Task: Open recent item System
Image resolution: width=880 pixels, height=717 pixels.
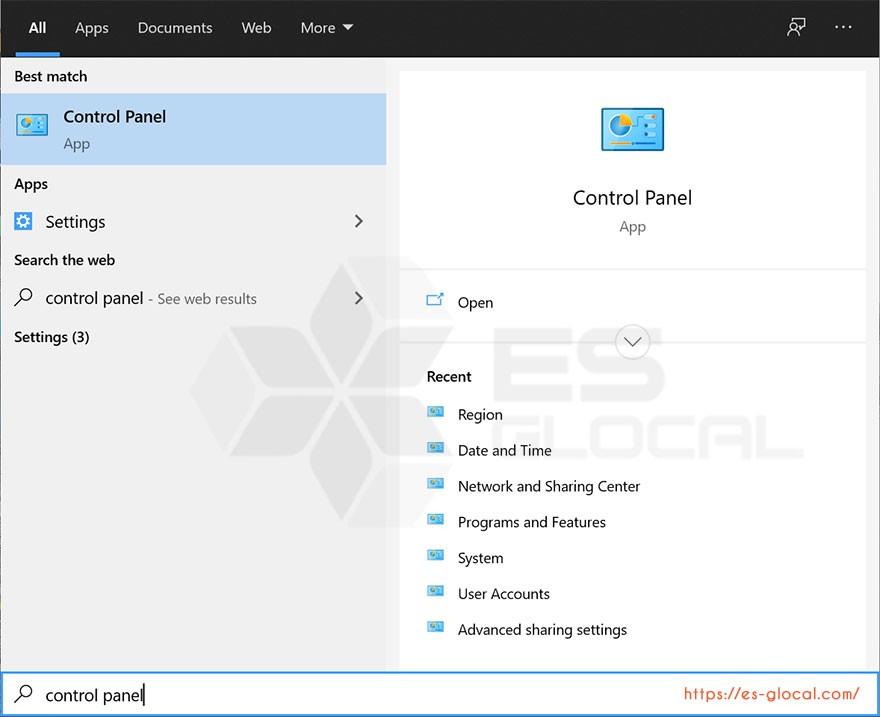Action: point(480,558)
